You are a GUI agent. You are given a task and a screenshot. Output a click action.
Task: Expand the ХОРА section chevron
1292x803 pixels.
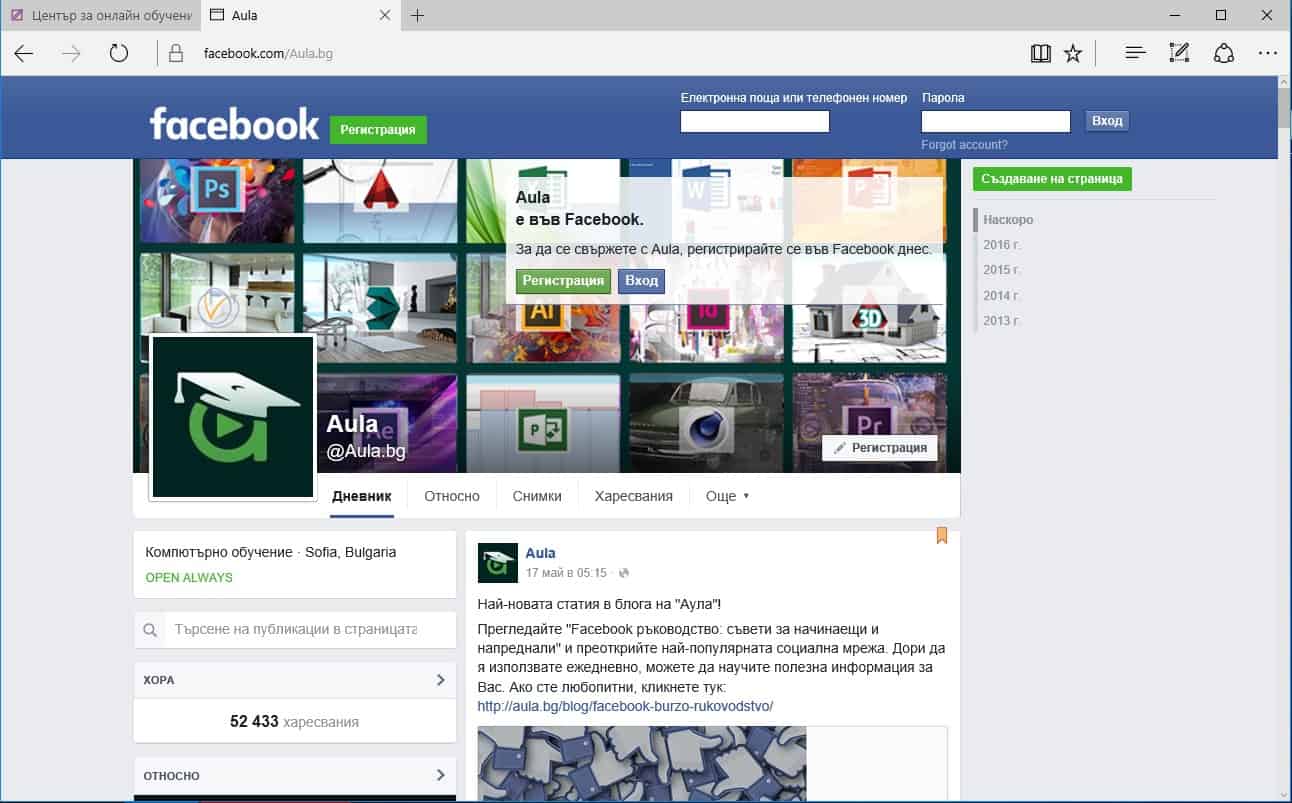[x=441, y=680]
